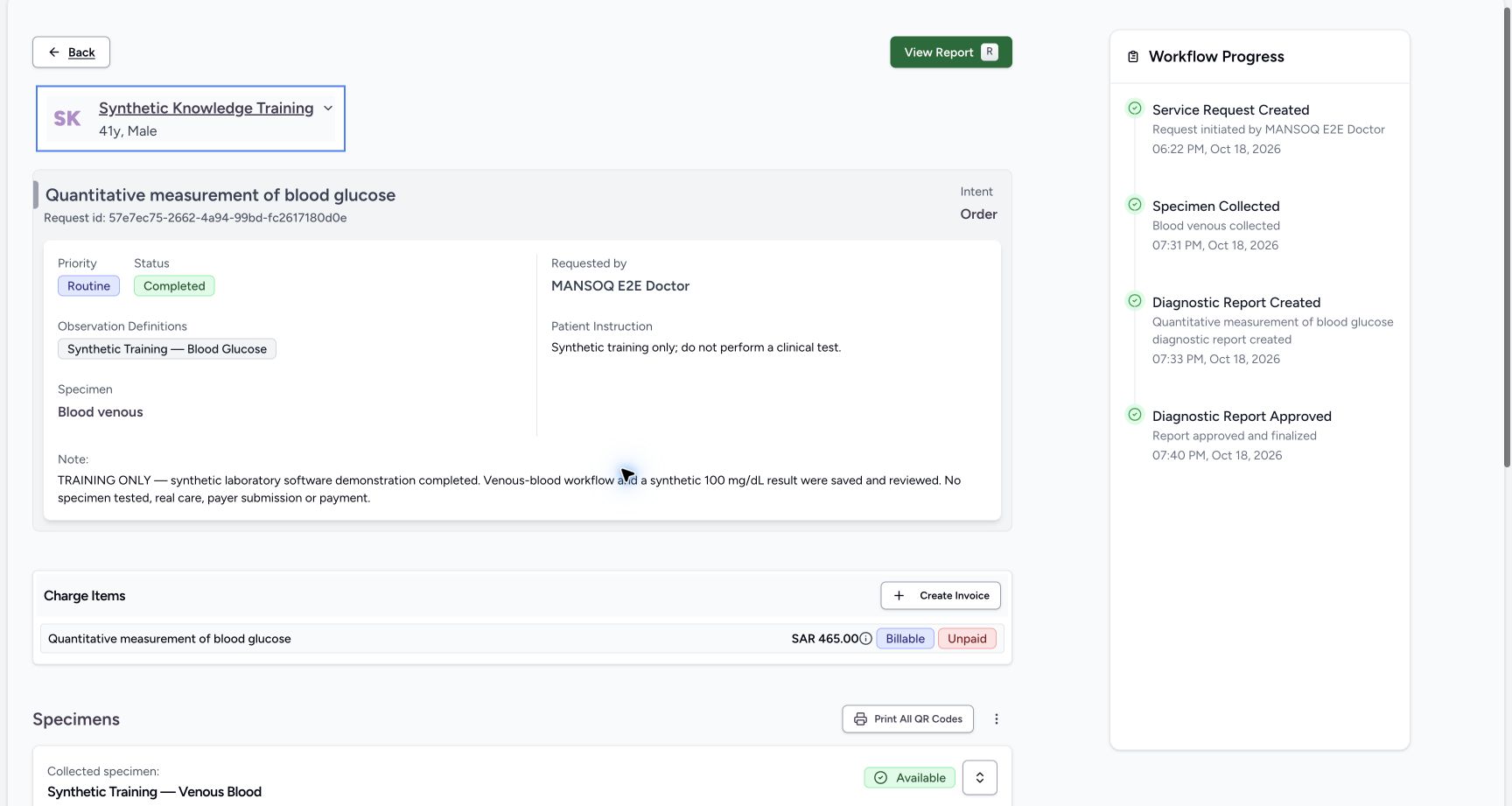
Task: Click the Routine priority badge
Action: tap(88, 286)
